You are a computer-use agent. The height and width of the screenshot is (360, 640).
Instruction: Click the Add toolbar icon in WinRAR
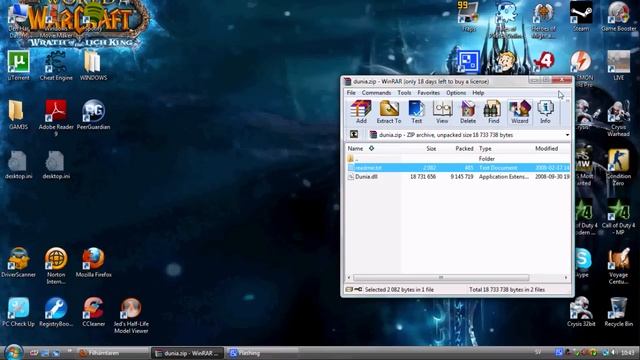coord(361,112)
